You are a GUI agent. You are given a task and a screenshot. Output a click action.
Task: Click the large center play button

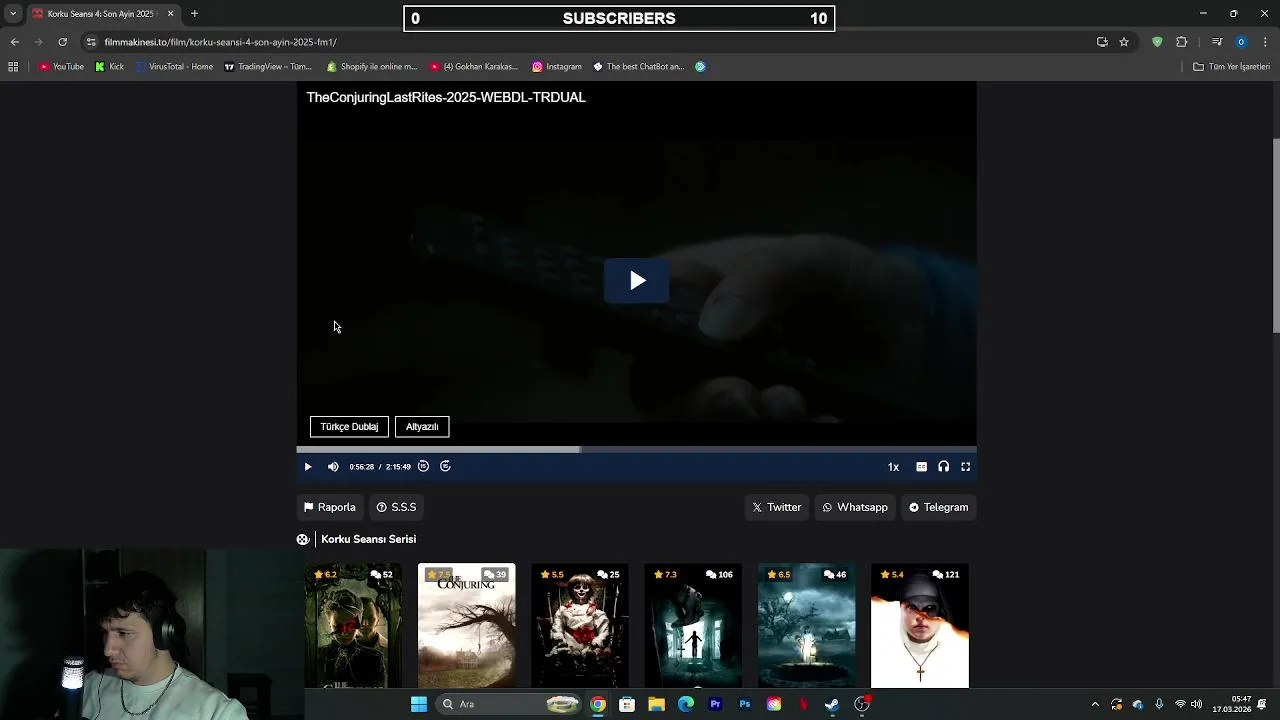click(637, 281)
